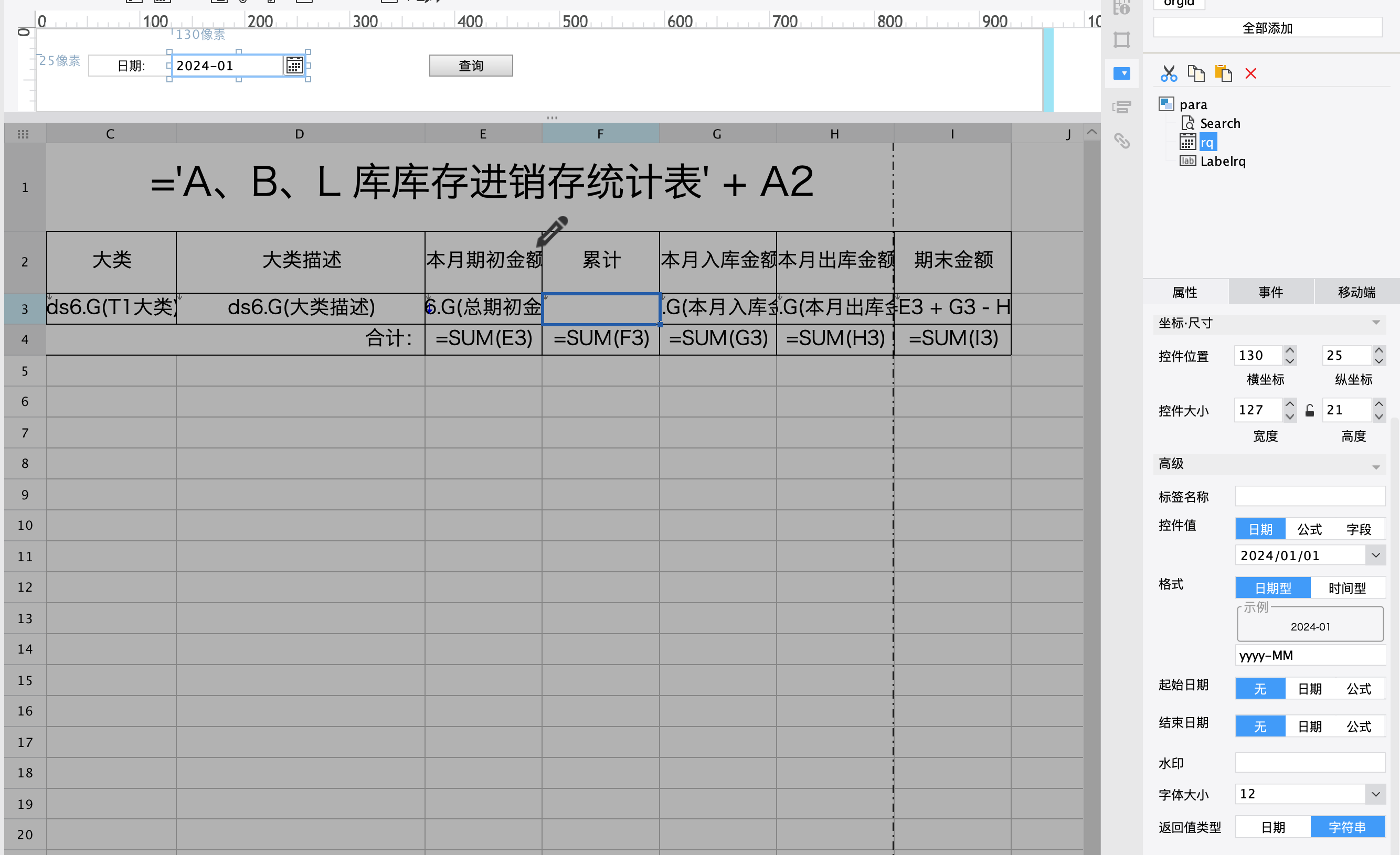Set 控件值 type to 公式
Screen dimensions: 1400x855
[x=1310, y=529]
